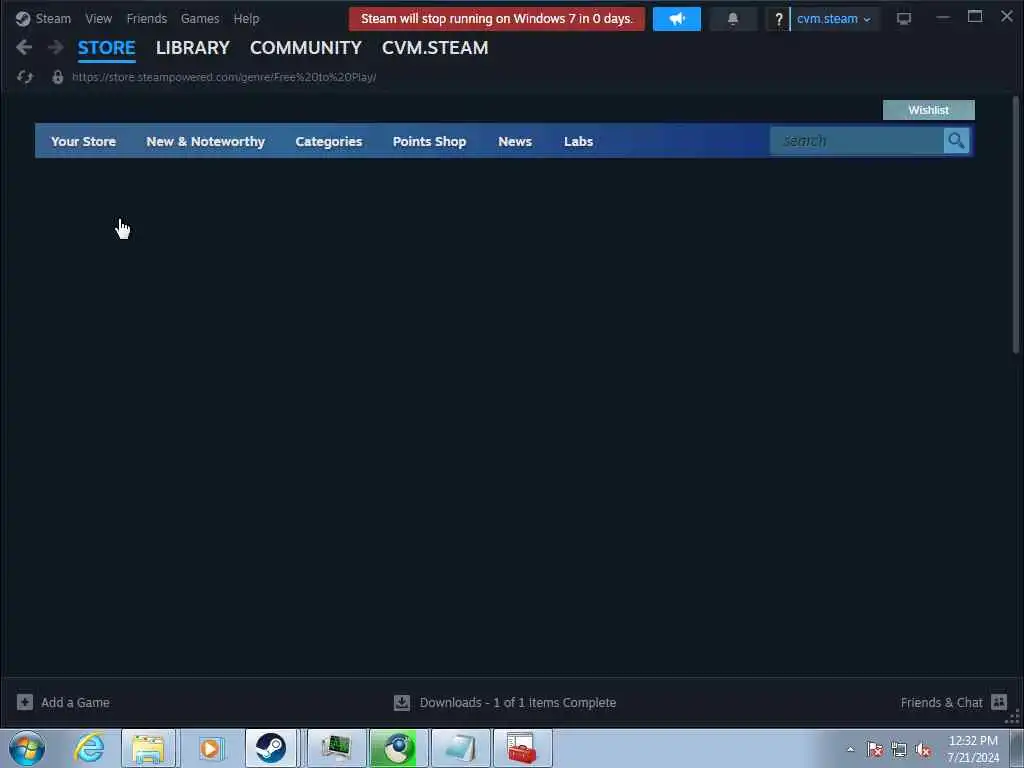Open the Help menu
Image resolution: width=1024 pixels, height=768 pixels.
point(246,19)
